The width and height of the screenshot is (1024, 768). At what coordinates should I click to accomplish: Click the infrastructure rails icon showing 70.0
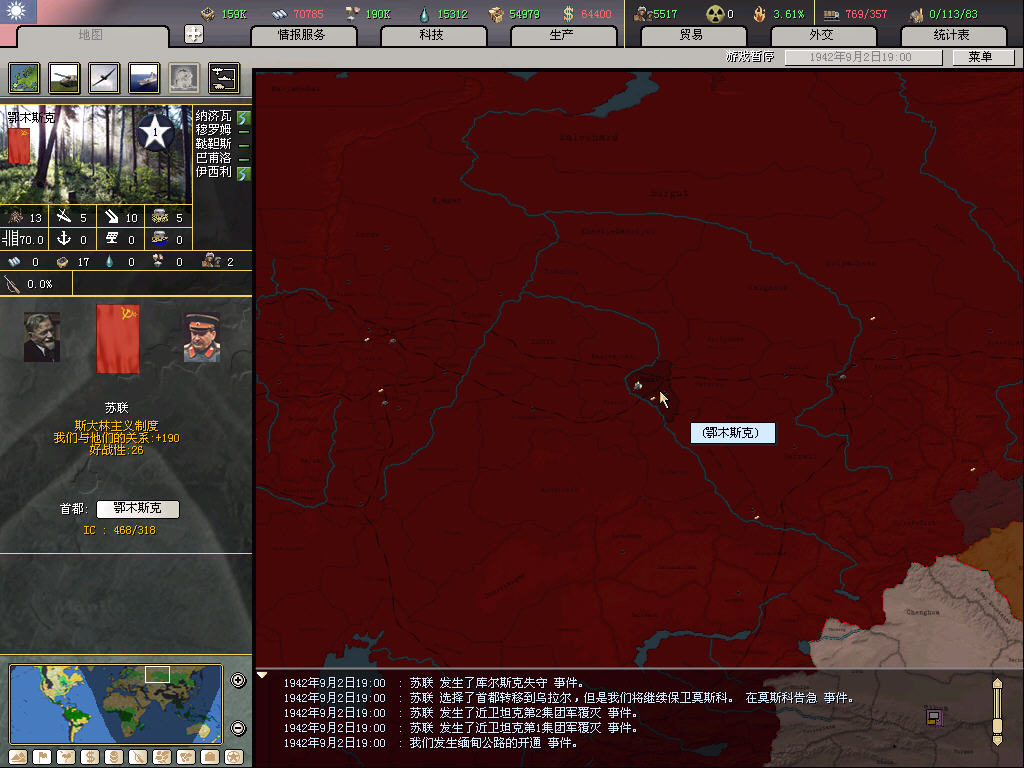pyautogui.click(x=10, y=238)
